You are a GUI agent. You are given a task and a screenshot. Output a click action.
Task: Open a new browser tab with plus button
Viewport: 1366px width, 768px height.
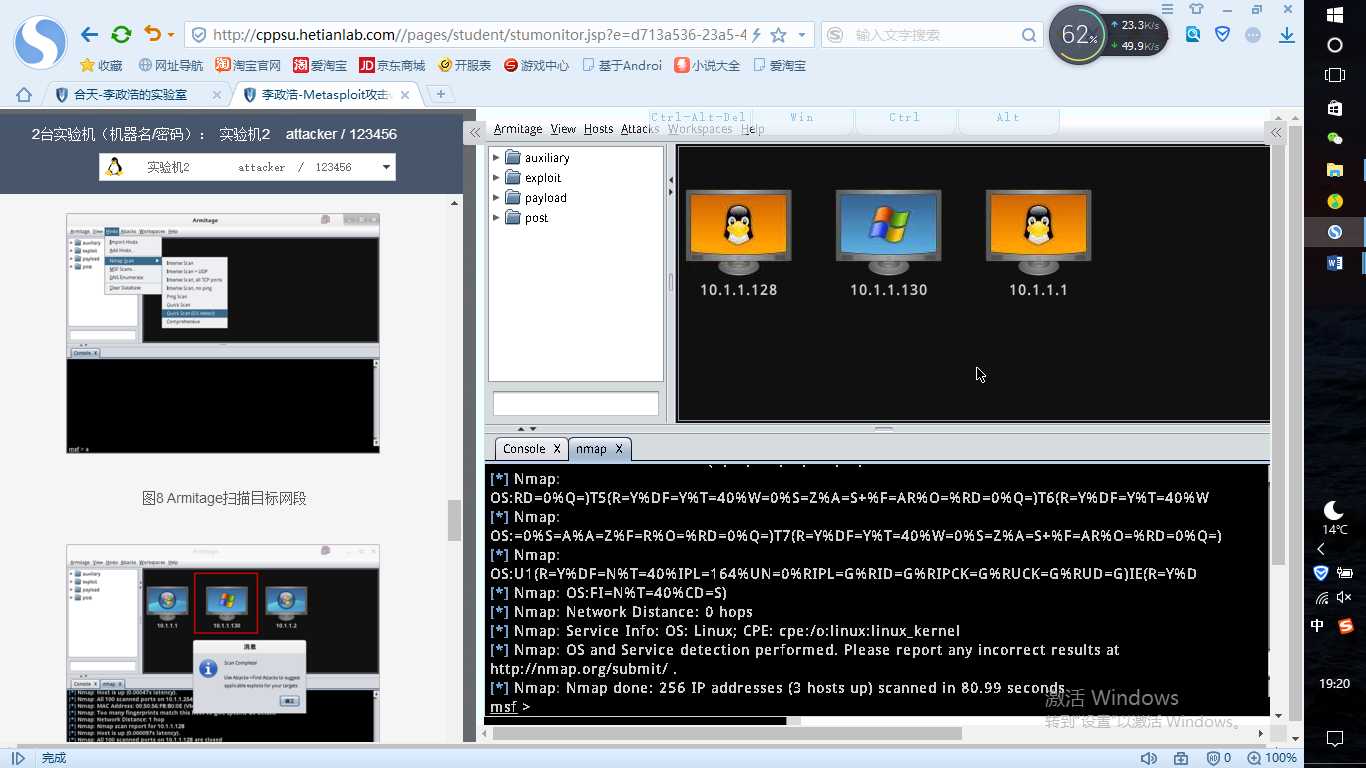click(x=440, y=94)
